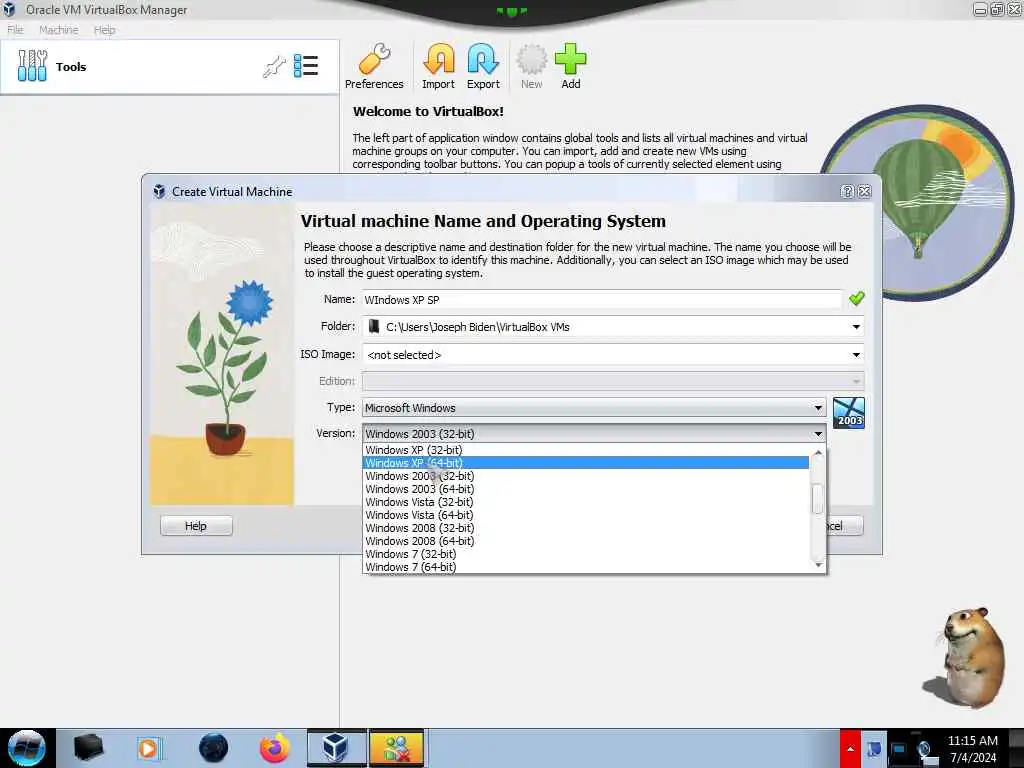Open the File menu
Viewport: 1024px width, 768px height.
tap(15, 29)
